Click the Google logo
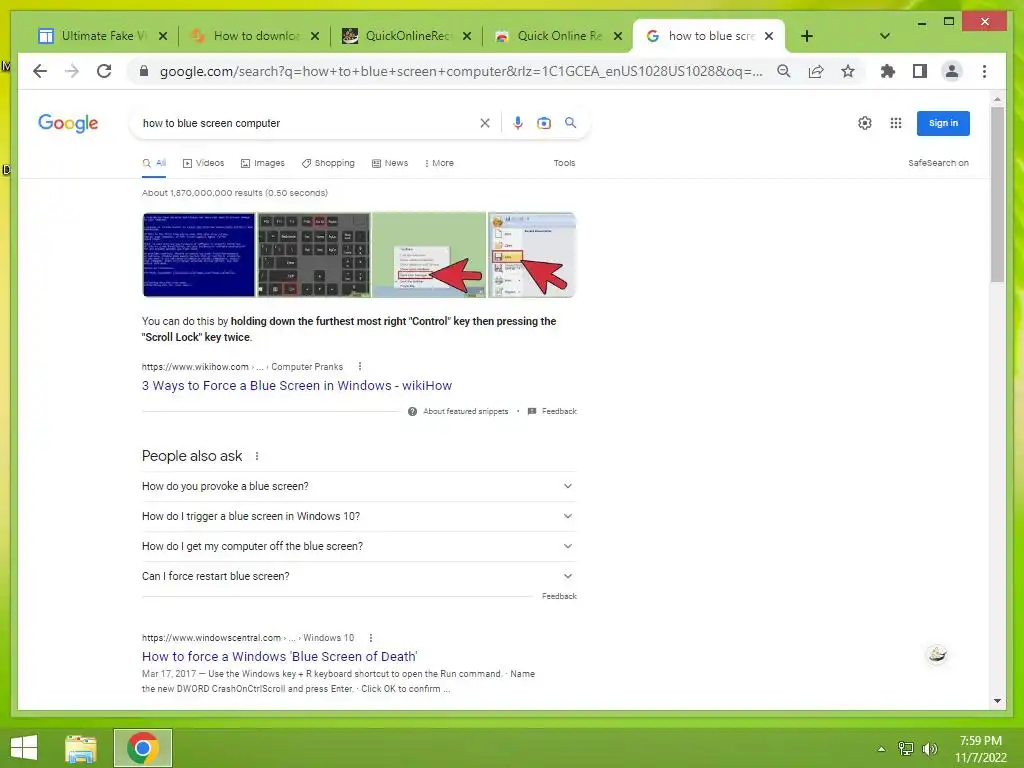 coord(68,123)
